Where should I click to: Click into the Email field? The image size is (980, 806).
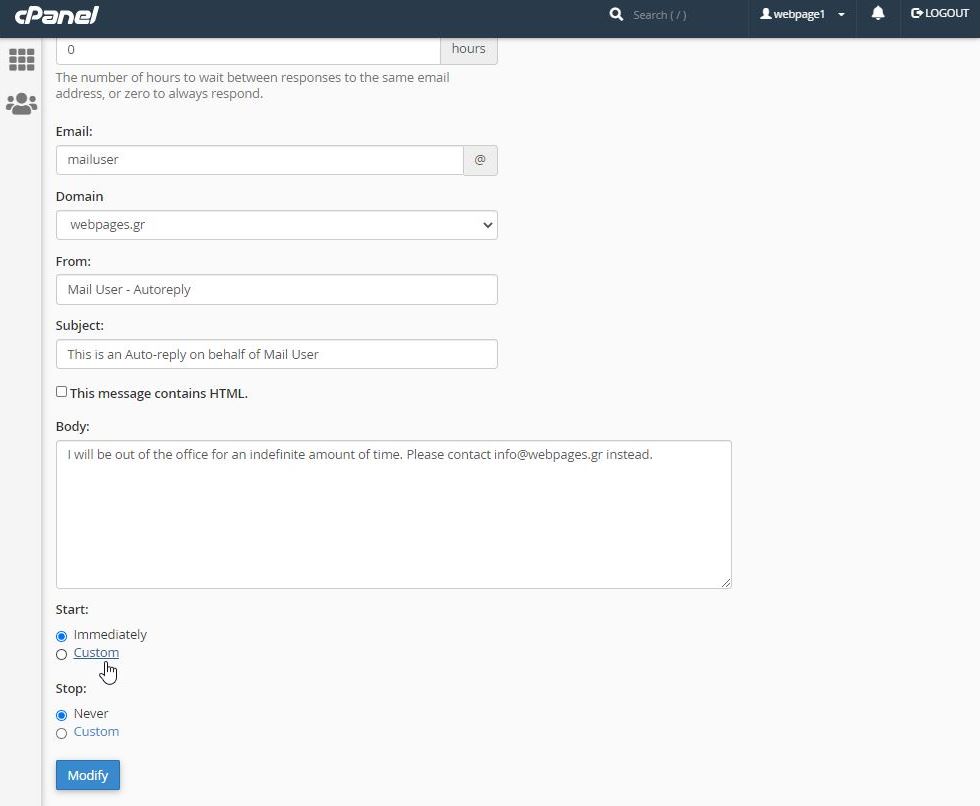point(259,160)
